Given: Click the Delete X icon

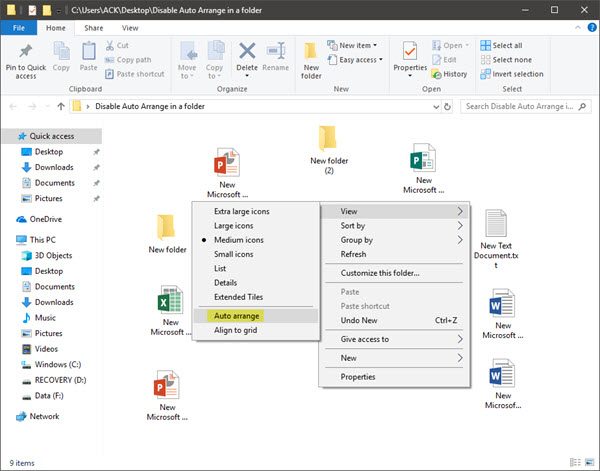Looking at the screenshot, I should click(x=247, y=51).
